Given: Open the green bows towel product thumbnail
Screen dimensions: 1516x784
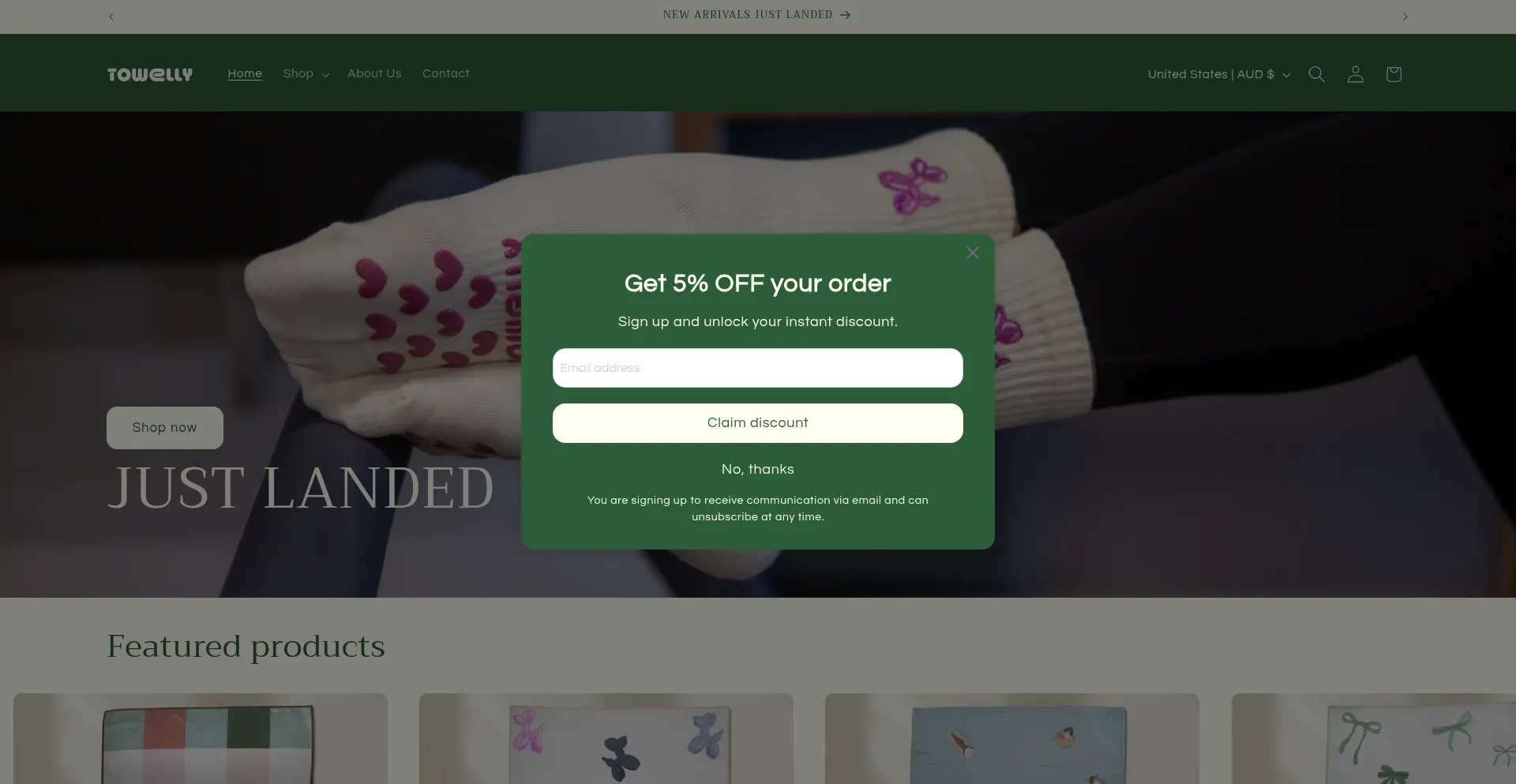Looking at the screenshot, I should [x=1374, y=739].
